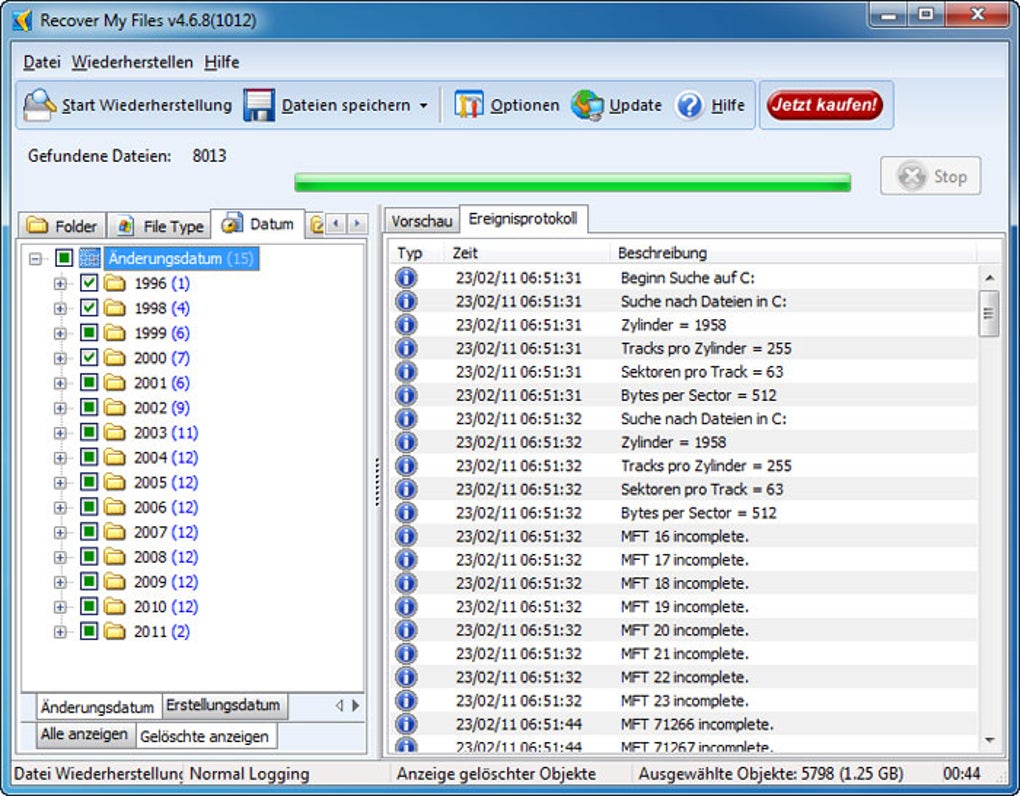Image resolution: width=1020 pixels, height=796 pixels.
Task: Click the Änderungsdatum root calendar icon
Action: point(89,258)
